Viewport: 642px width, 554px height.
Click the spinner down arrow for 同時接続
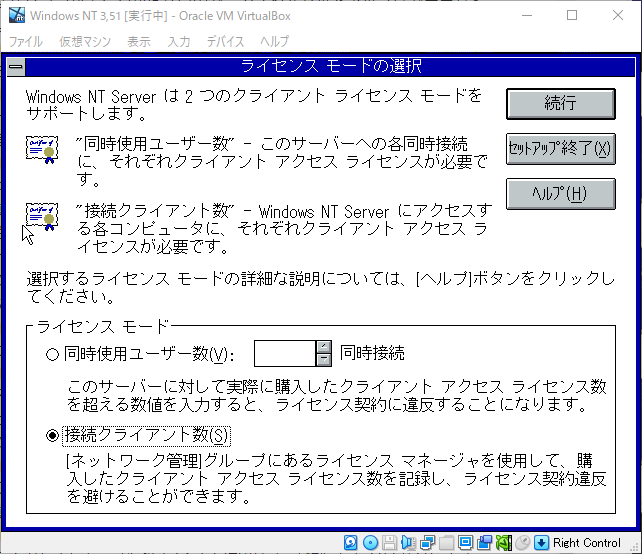323,360
